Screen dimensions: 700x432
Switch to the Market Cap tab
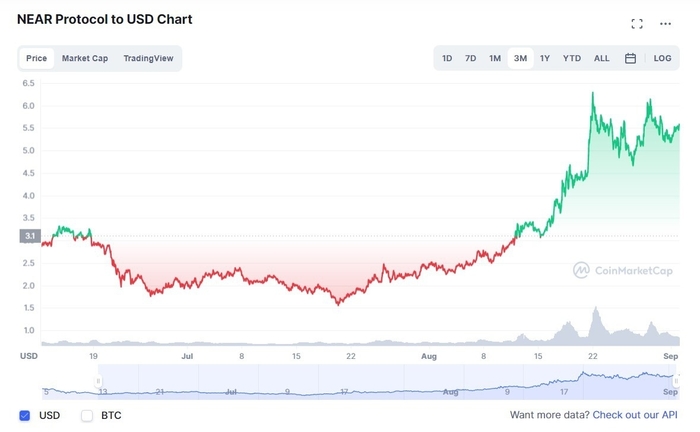pyautogui.click(x=85, y=58)
